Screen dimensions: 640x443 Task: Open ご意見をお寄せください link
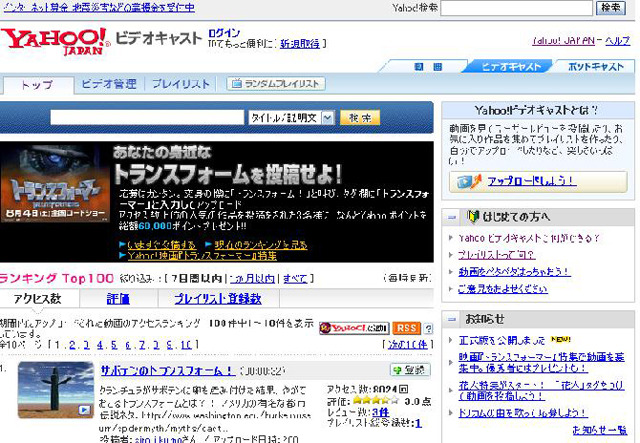(502, 289)
